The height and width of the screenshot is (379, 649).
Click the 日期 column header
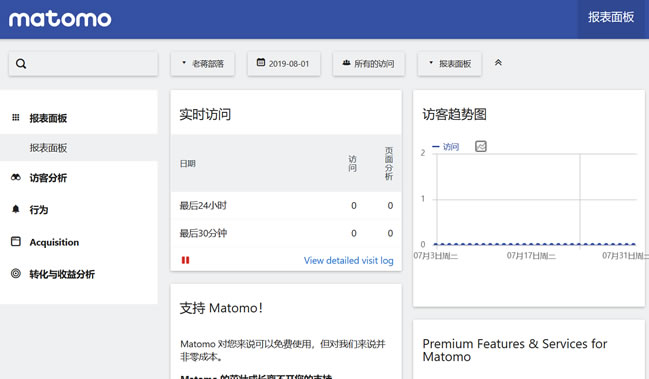pyautogui.click(x=187, y=164)
